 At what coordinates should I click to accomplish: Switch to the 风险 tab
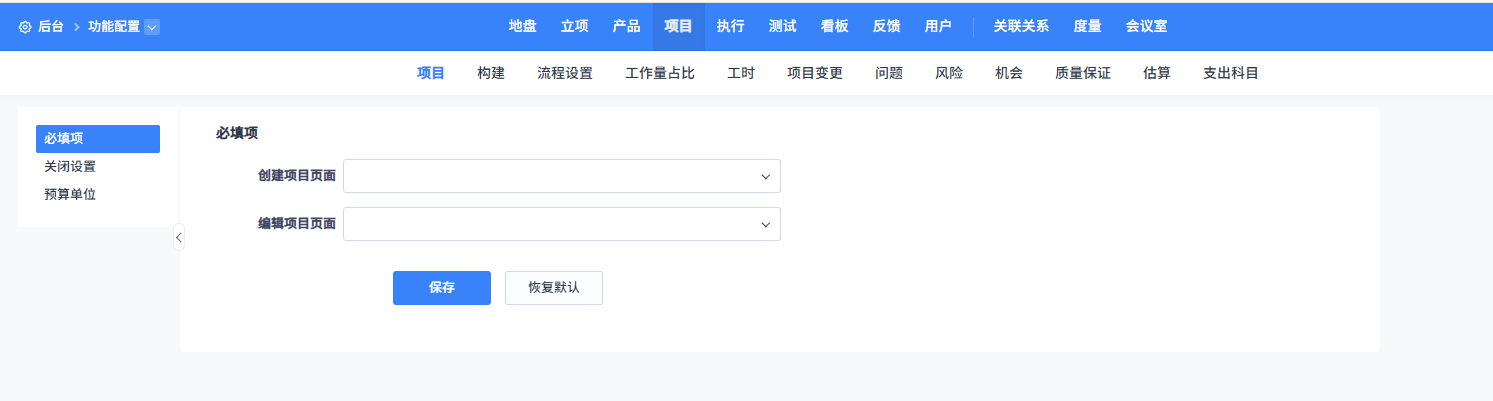point(949,73)
